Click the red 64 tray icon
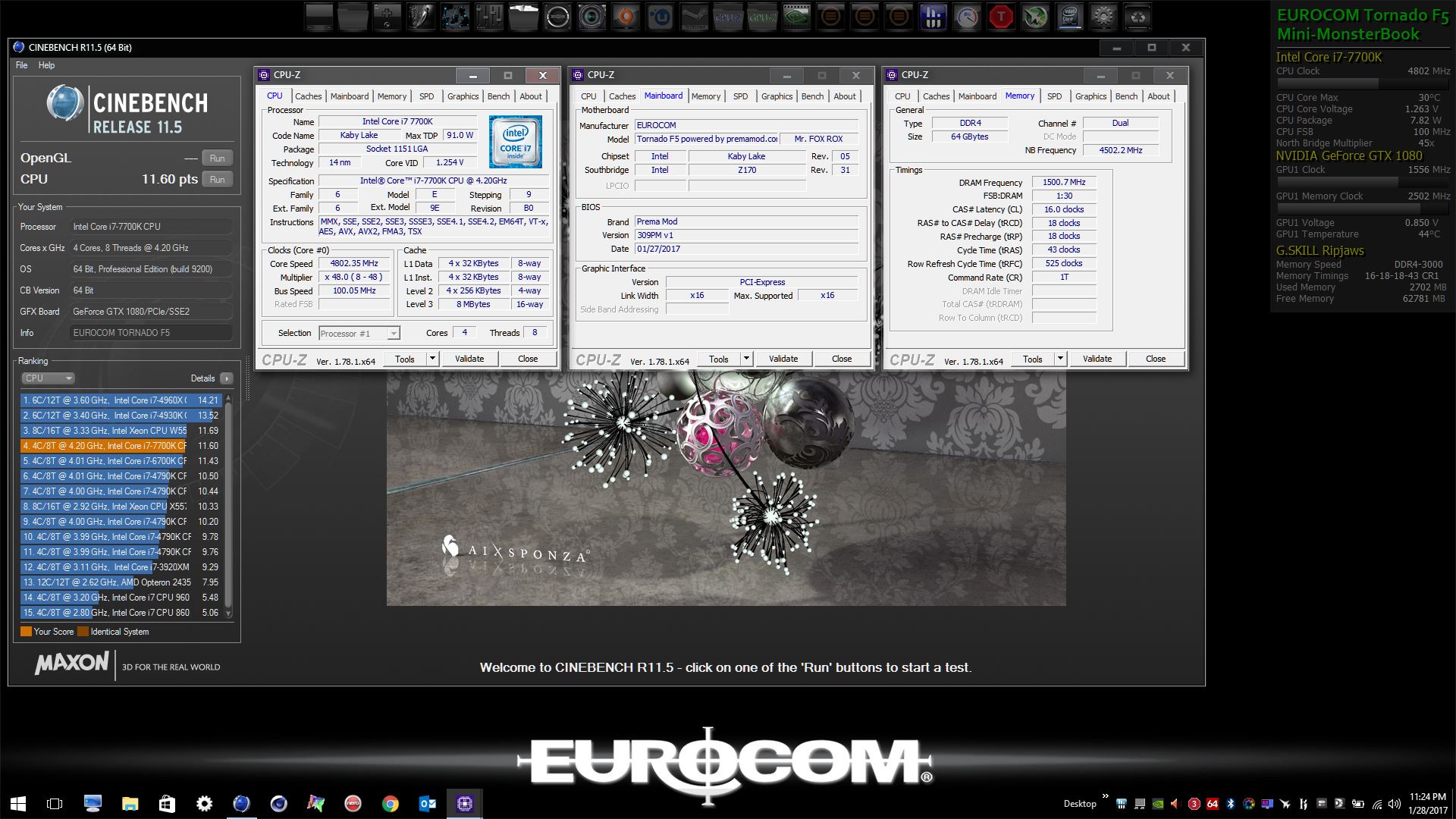Viewport: 1456px width, 819px height. pos(1213,804)
